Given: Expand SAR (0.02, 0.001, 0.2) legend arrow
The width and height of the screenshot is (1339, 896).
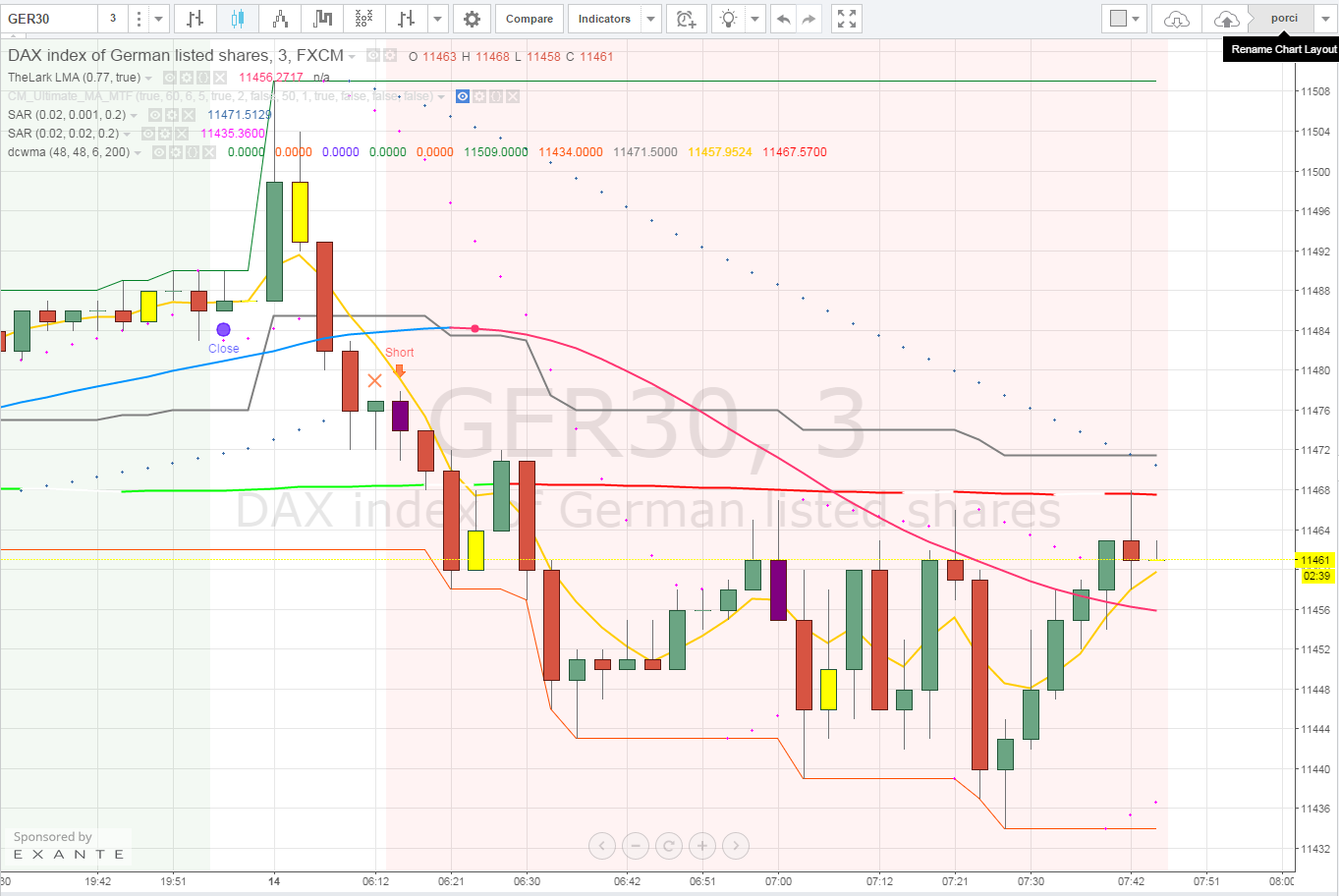Looking at the screenshot, I should [x=135, y=116].
